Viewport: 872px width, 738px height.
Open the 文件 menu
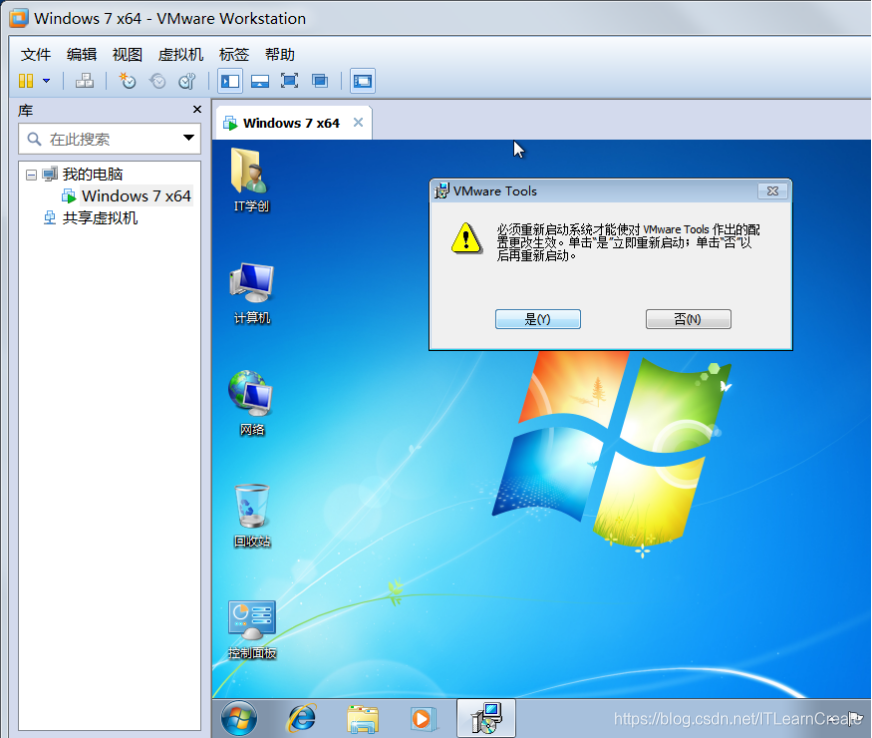click(36, 55)
